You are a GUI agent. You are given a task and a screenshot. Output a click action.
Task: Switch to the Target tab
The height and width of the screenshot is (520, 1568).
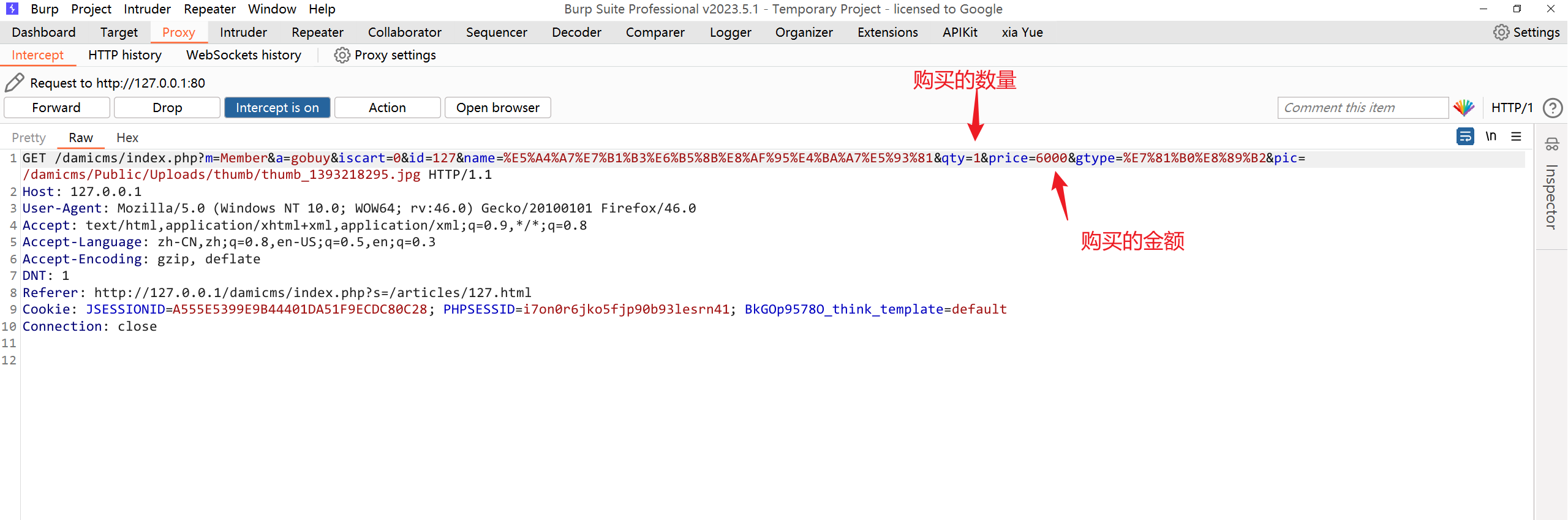pos(119,32)
